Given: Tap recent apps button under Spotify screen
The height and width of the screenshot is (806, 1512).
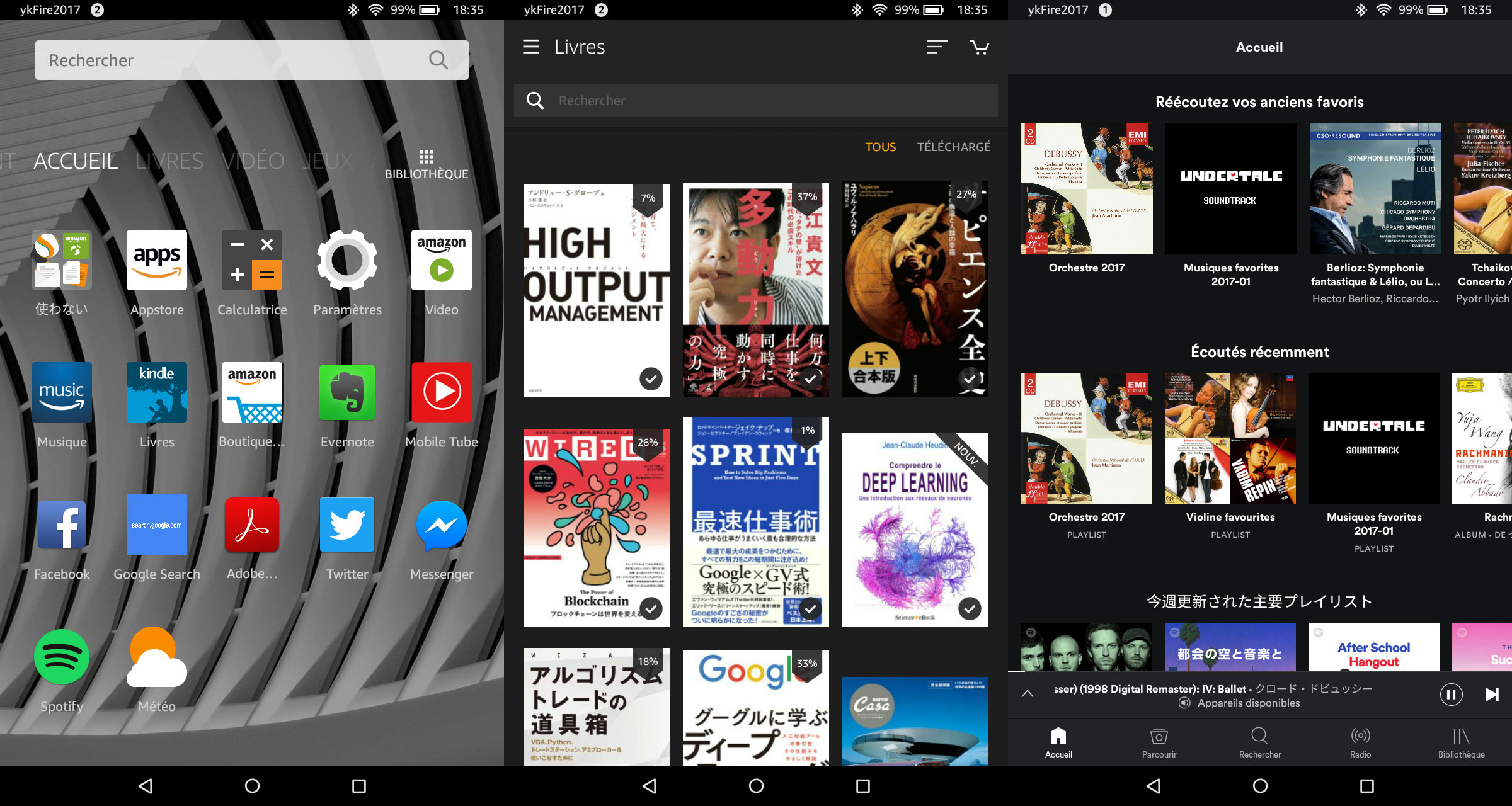Looking at the screenshot, I should 1367,786.
